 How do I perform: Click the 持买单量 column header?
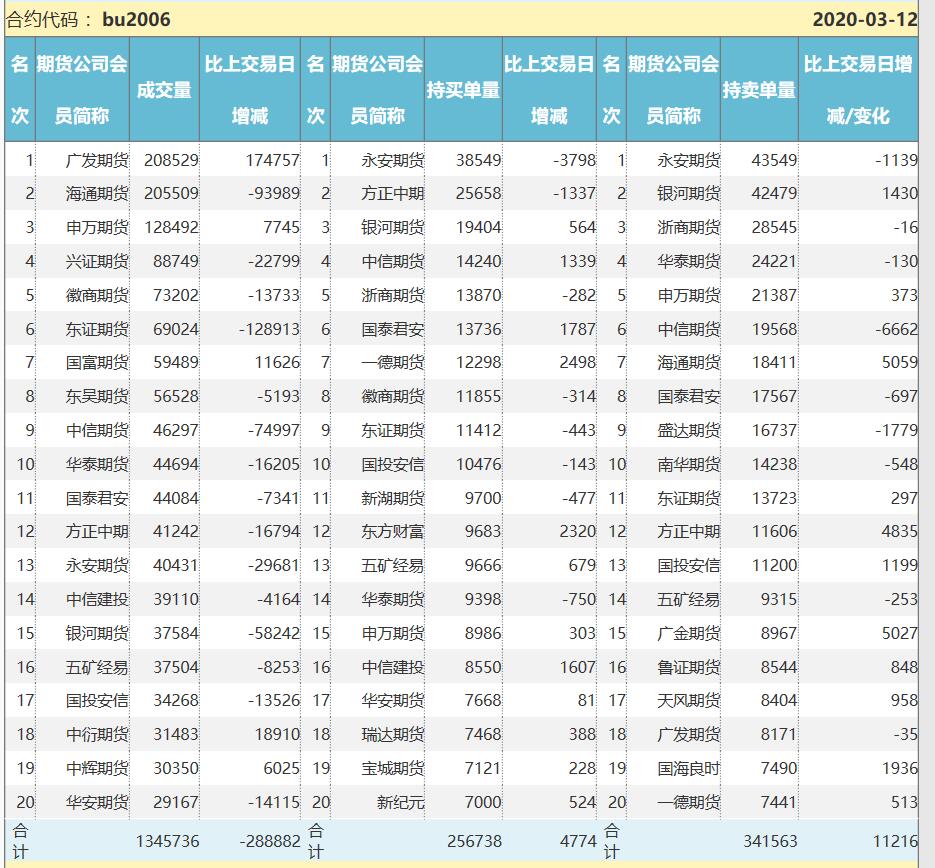(463, 90)
